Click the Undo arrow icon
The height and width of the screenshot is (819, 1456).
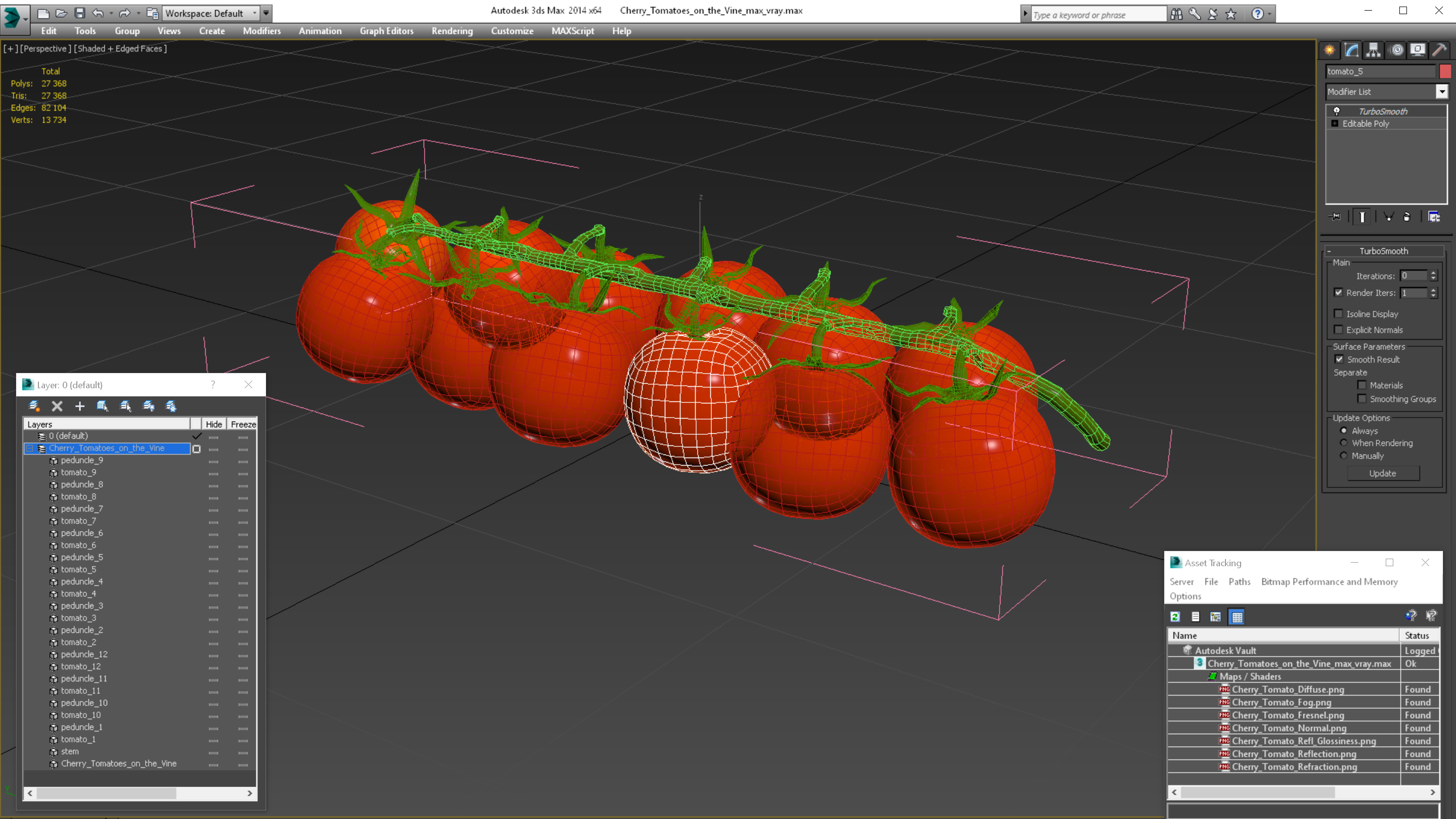coord(99,13)
